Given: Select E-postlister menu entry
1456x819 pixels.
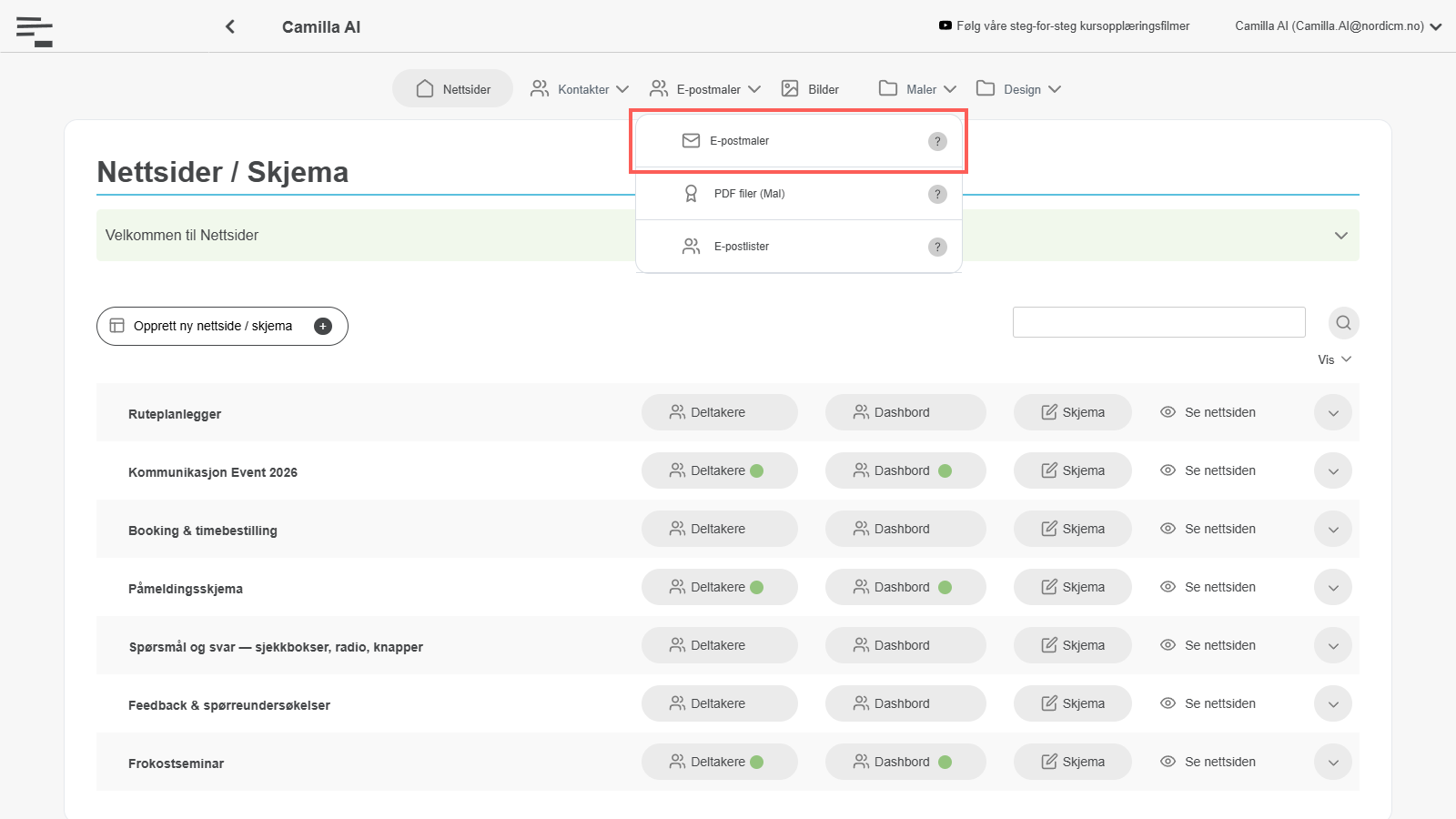Looking at the screenshot, I should 798,247.
